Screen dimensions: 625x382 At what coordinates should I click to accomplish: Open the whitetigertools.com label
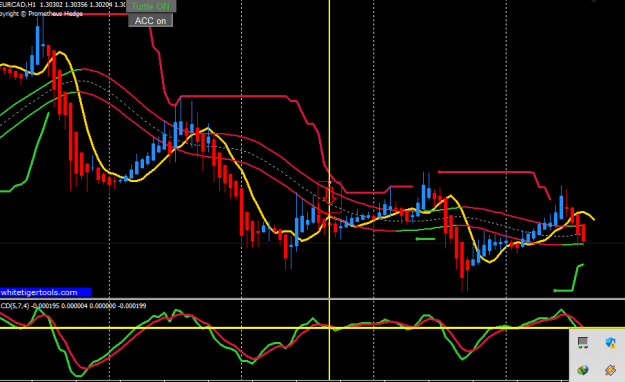tap(45, 292)
